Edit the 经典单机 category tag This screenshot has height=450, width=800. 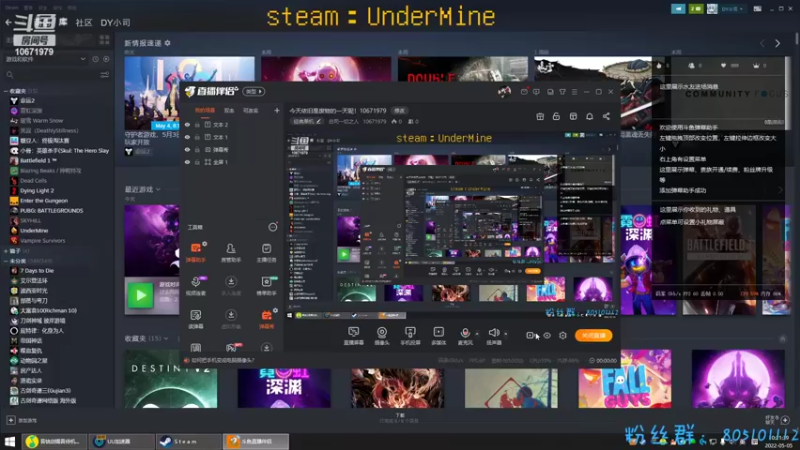307,121
